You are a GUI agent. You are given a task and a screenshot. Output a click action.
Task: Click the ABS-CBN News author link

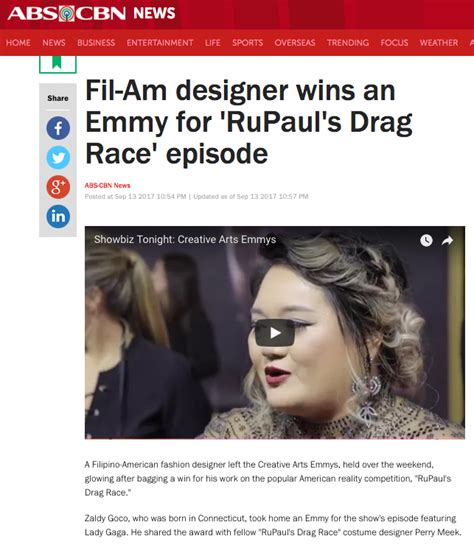107,186
